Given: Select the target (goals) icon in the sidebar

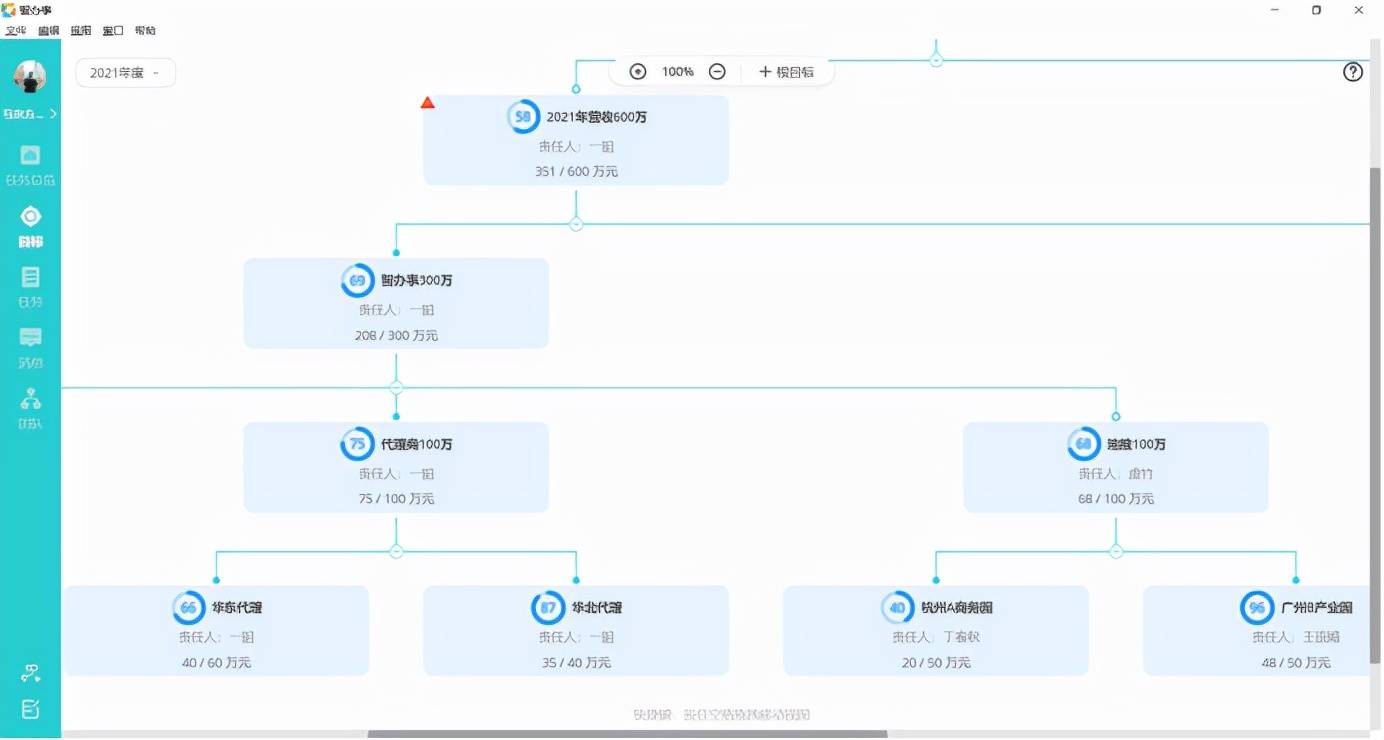Looking at the screenshot, I should tap(31, 216).
